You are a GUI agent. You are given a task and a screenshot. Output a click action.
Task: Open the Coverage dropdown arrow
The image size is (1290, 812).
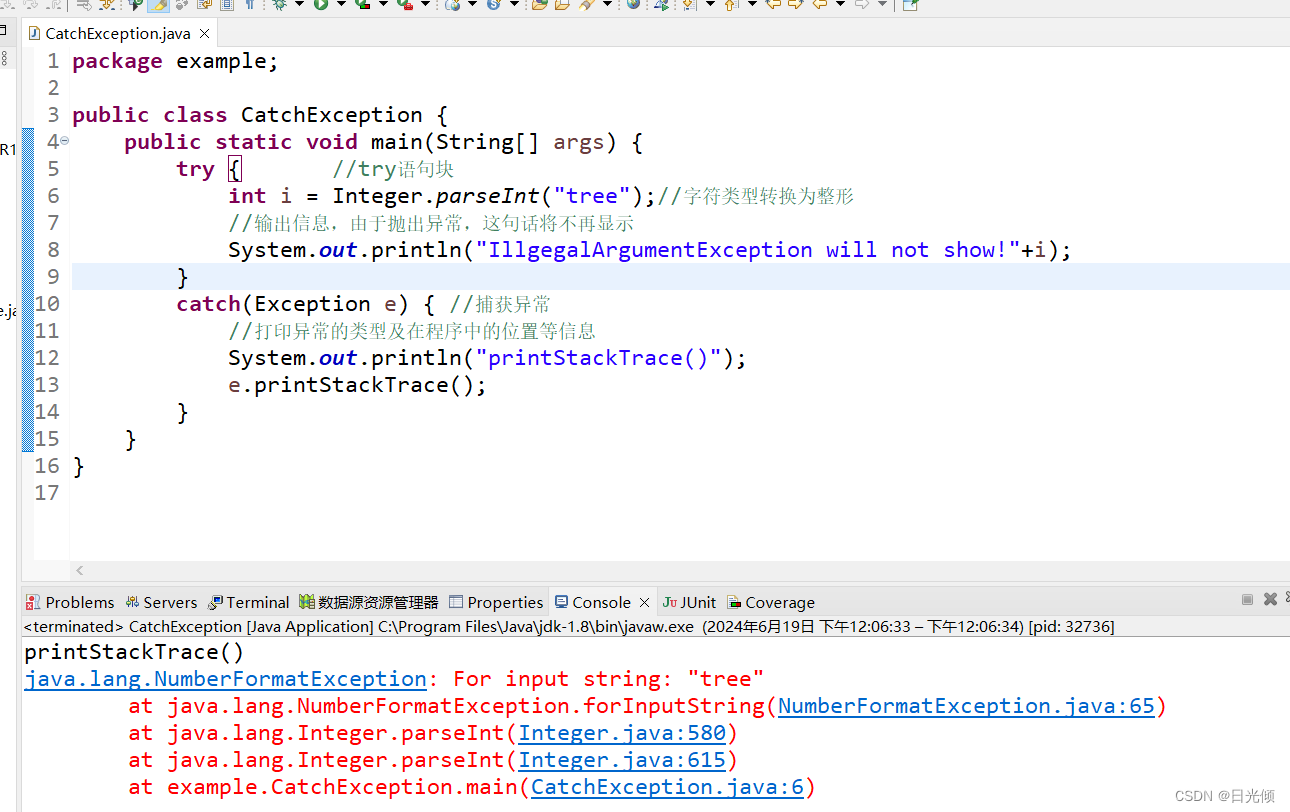coord(383,5)
